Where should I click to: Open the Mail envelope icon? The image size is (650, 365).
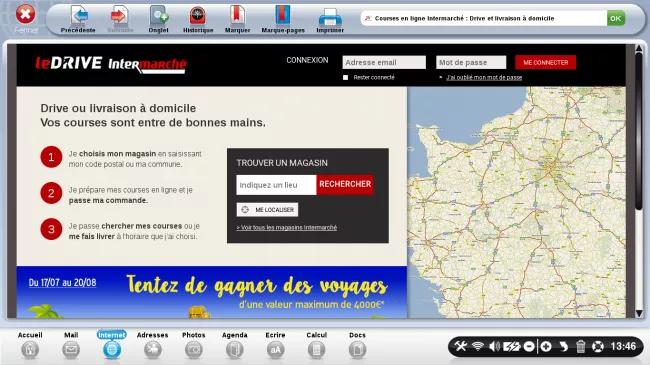[71, 350]
